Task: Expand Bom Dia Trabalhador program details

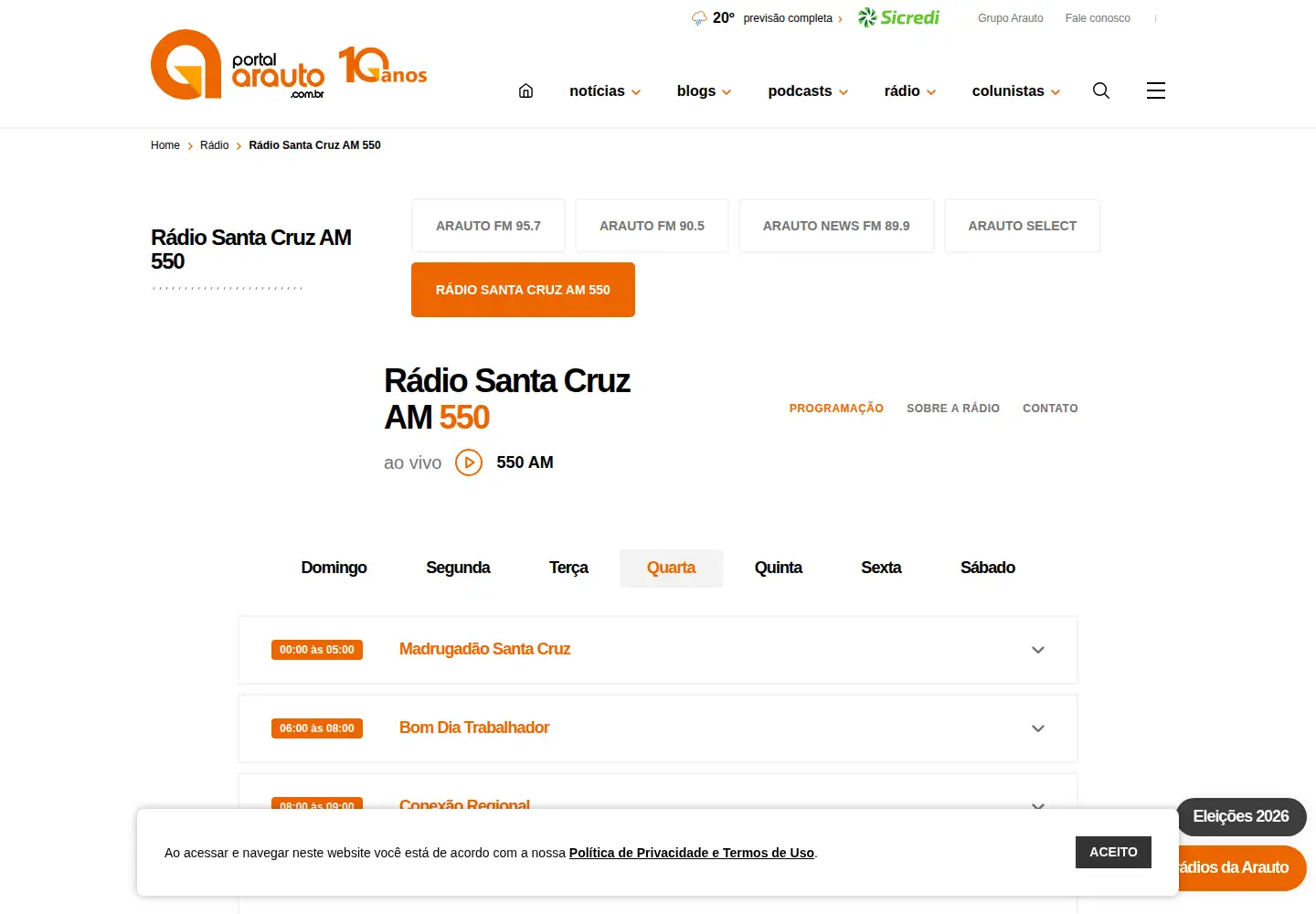Action: [1038, 728]
